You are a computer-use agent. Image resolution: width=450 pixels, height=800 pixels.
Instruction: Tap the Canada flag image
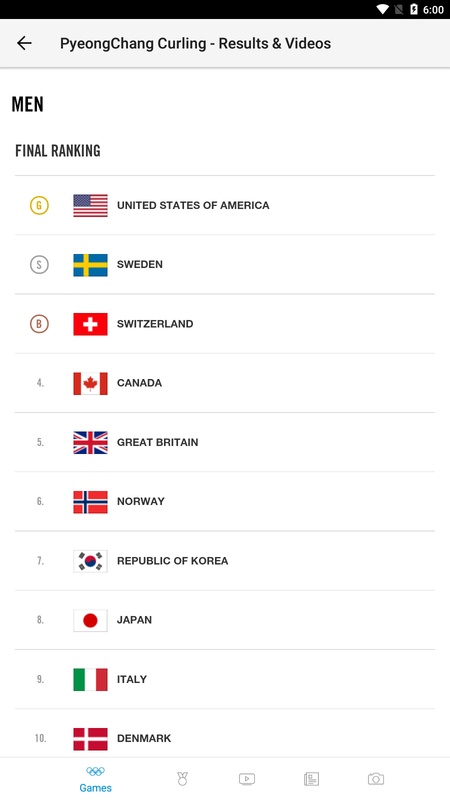(x=90, y=383)
